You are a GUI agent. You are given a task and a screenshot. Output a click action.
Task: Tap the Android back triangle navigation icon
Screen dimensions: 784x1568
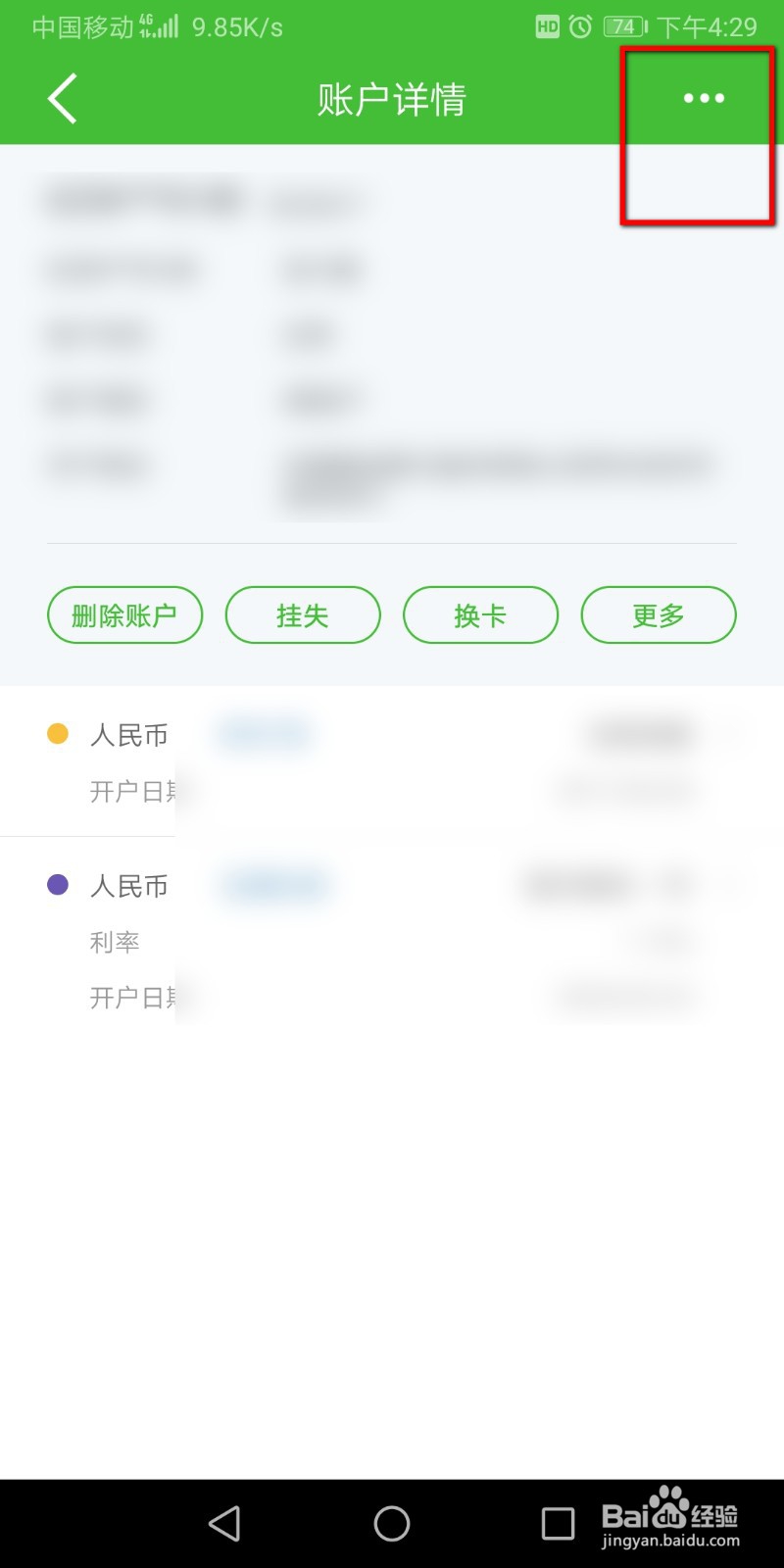(x=225, y=1523)
